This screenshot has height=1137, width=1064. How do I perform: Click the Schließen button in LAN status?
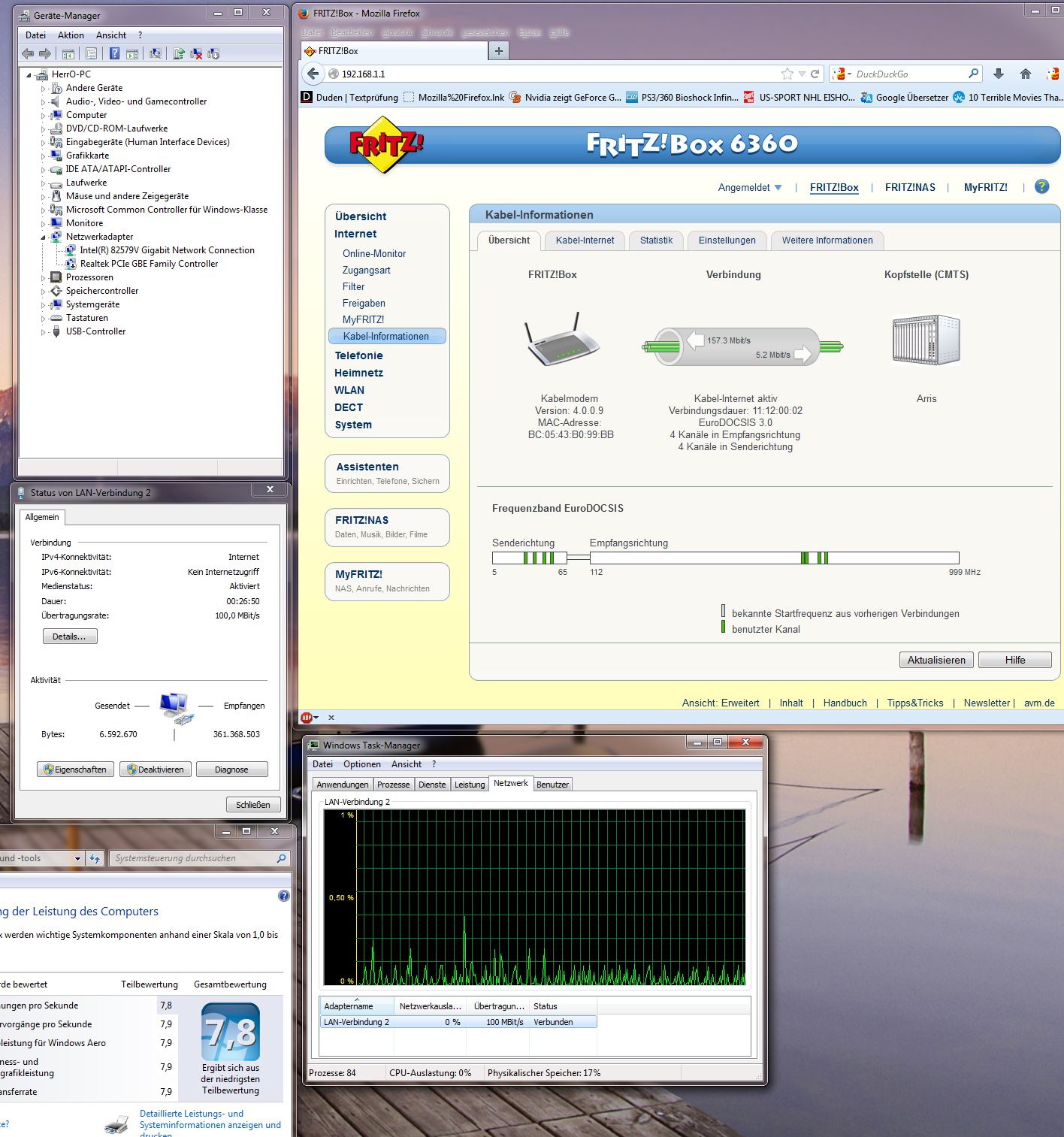coord(253,805)
